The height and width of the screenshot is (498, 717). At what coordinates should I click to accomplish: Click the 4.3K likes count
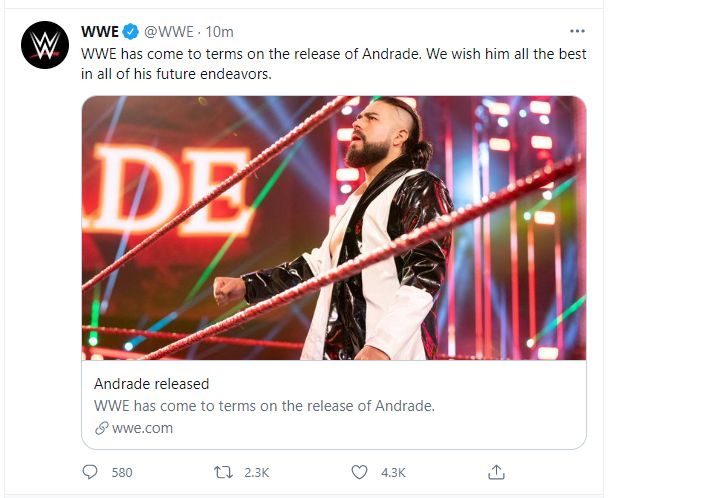coord(393,472)
